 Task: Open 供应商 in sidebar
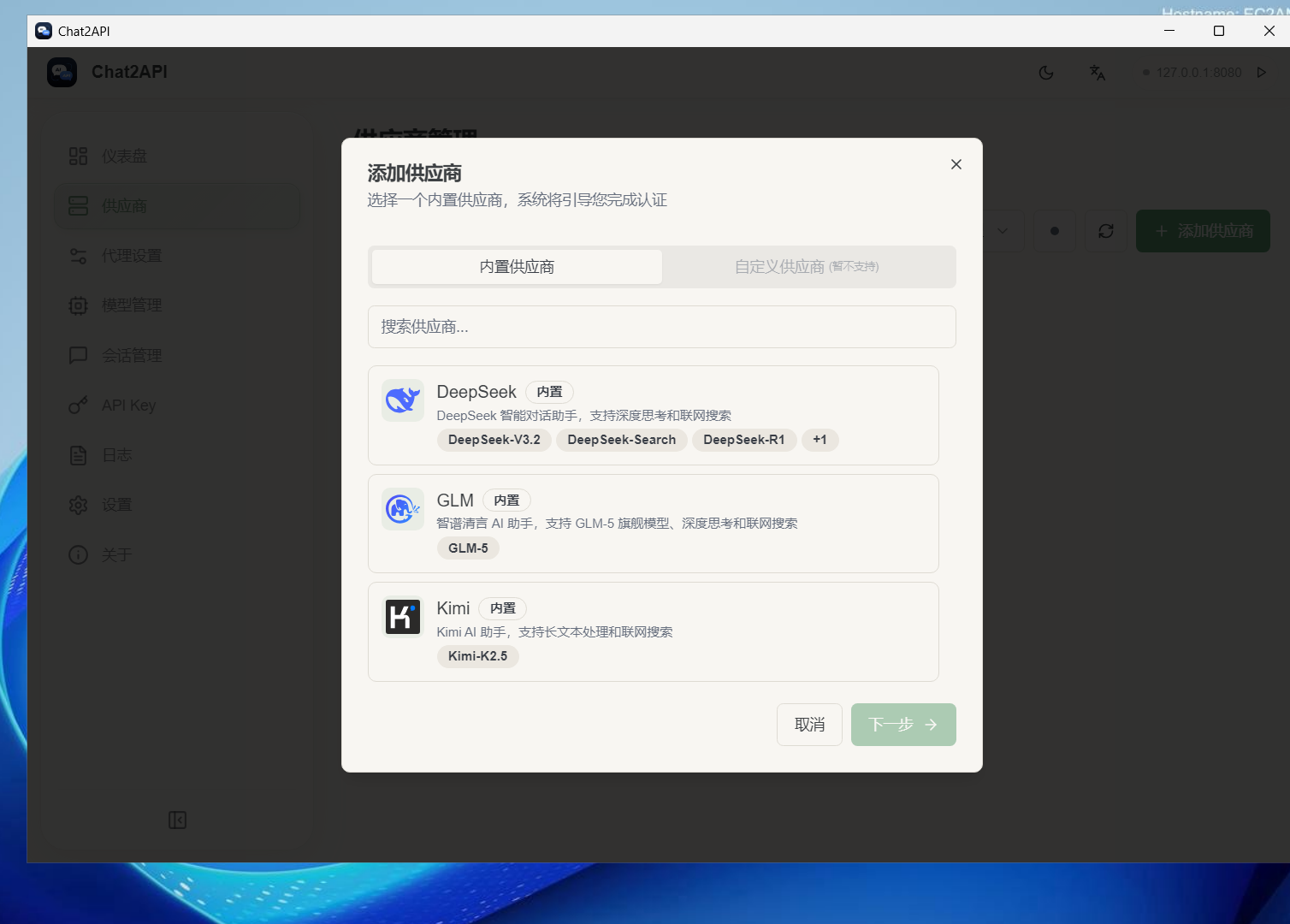(x=178, y=206)
